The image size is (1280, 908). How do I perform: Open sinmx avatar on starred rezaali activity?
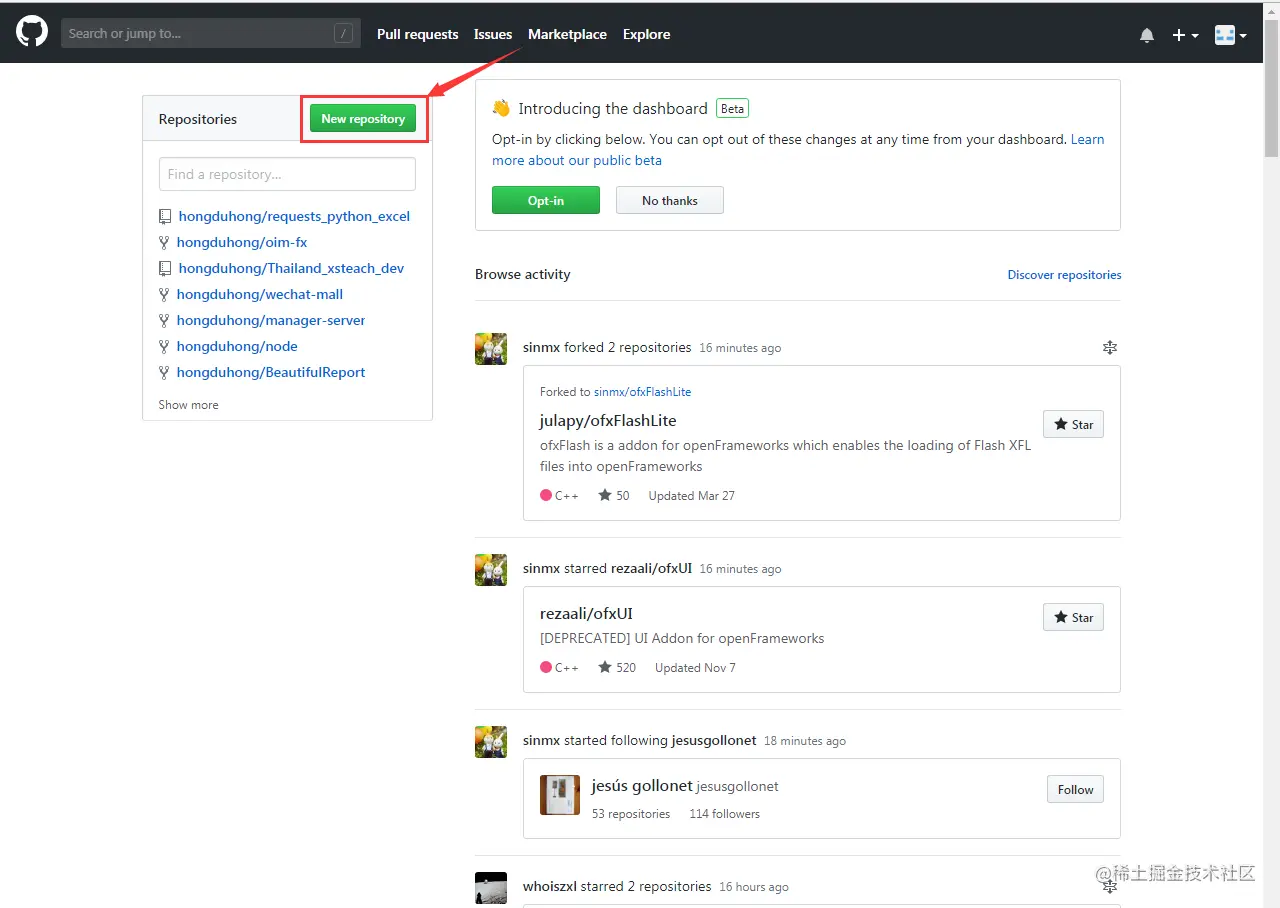[491, 570]
